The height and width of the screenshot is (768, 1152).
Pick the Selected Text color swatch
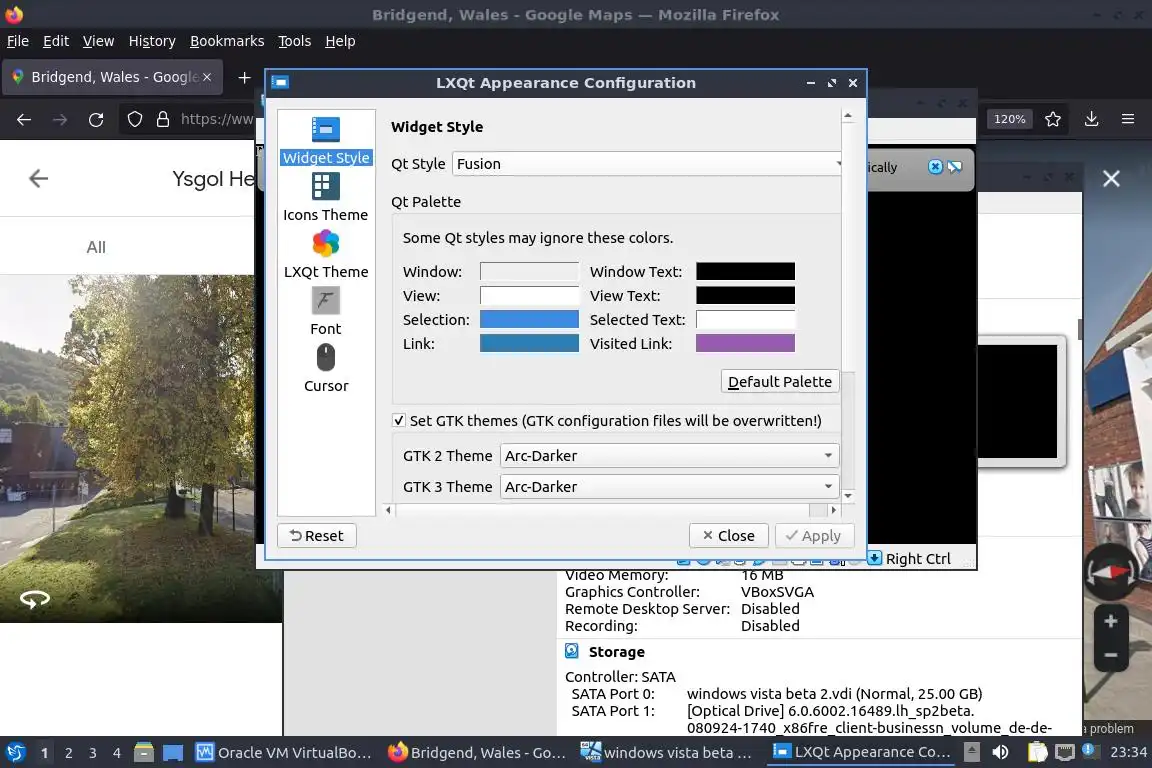[x=745, y=319]
